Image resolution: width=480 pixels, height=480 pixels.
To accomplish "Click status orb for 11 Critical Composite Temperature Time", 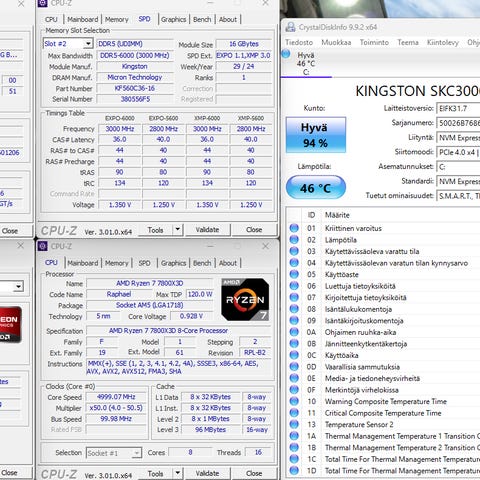I will (294, 413).
